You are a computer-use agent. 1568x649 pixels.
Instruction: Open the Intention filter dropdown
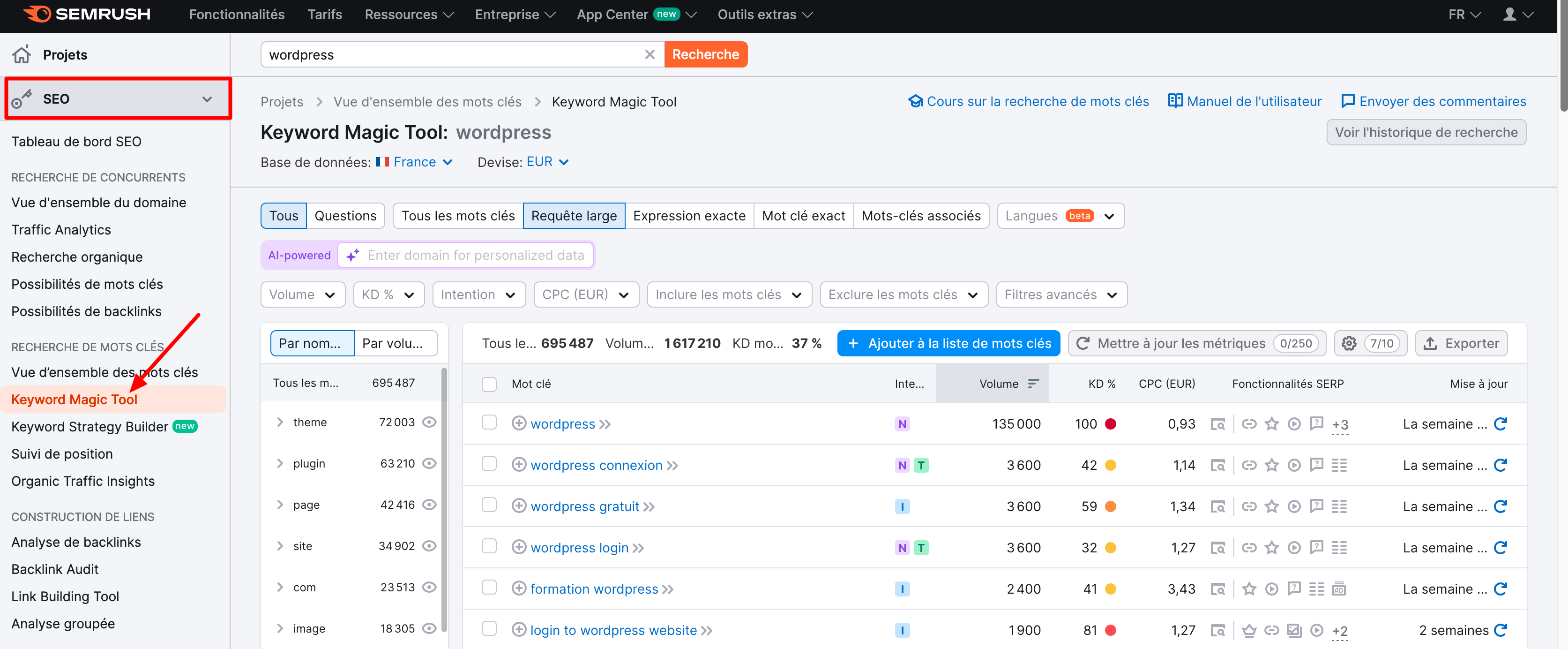pyautogui.click(x=478, y=294)
